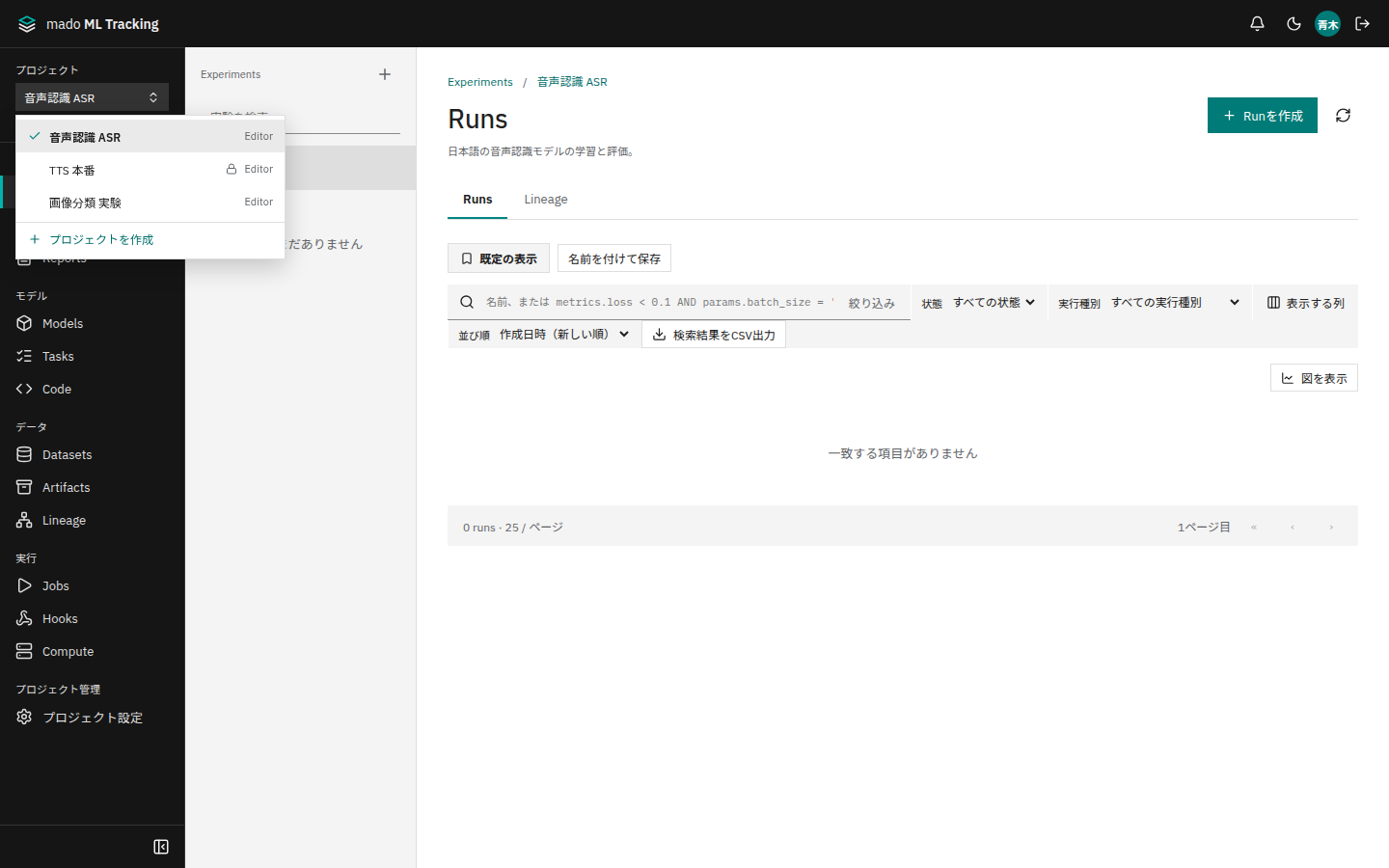Focus the runs search query field
1389x868 pixels.
coord(659,302)
